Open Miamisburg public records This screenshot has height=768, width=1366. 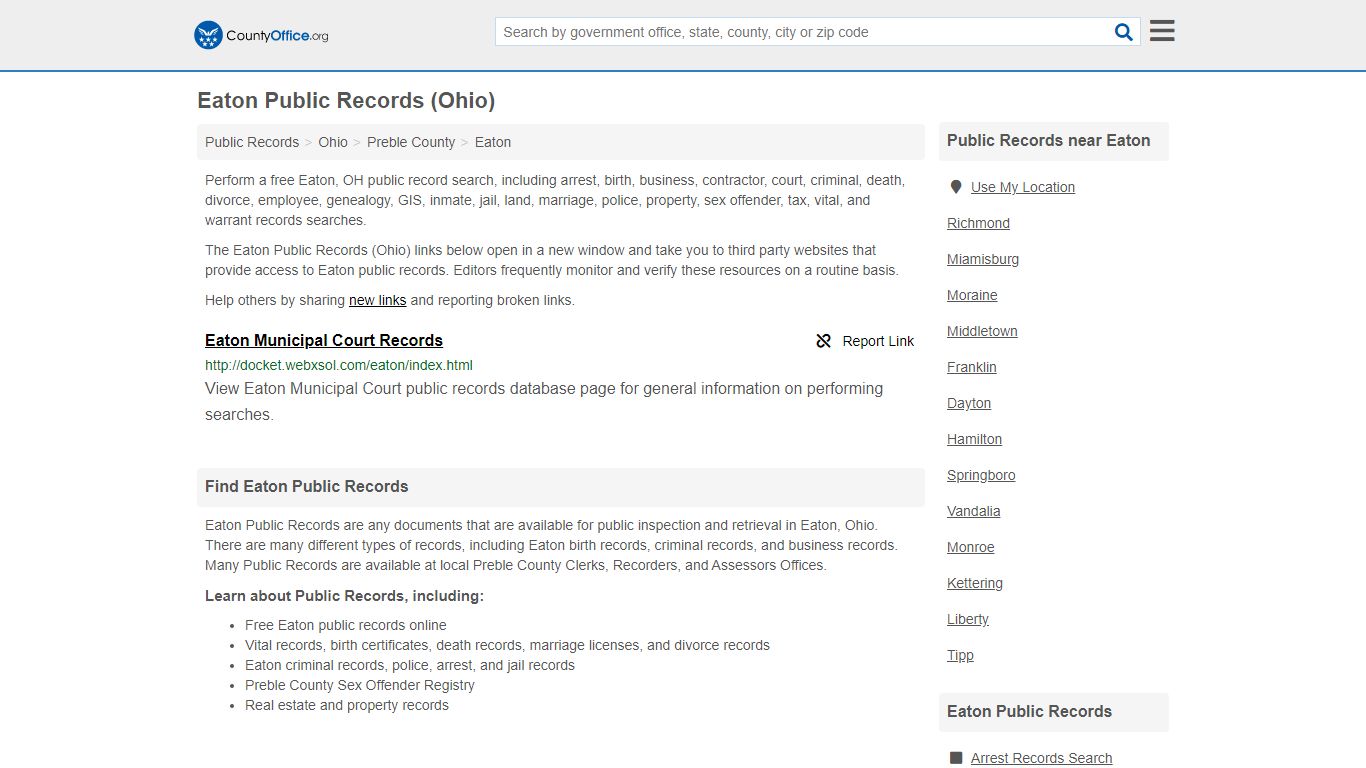983,259
